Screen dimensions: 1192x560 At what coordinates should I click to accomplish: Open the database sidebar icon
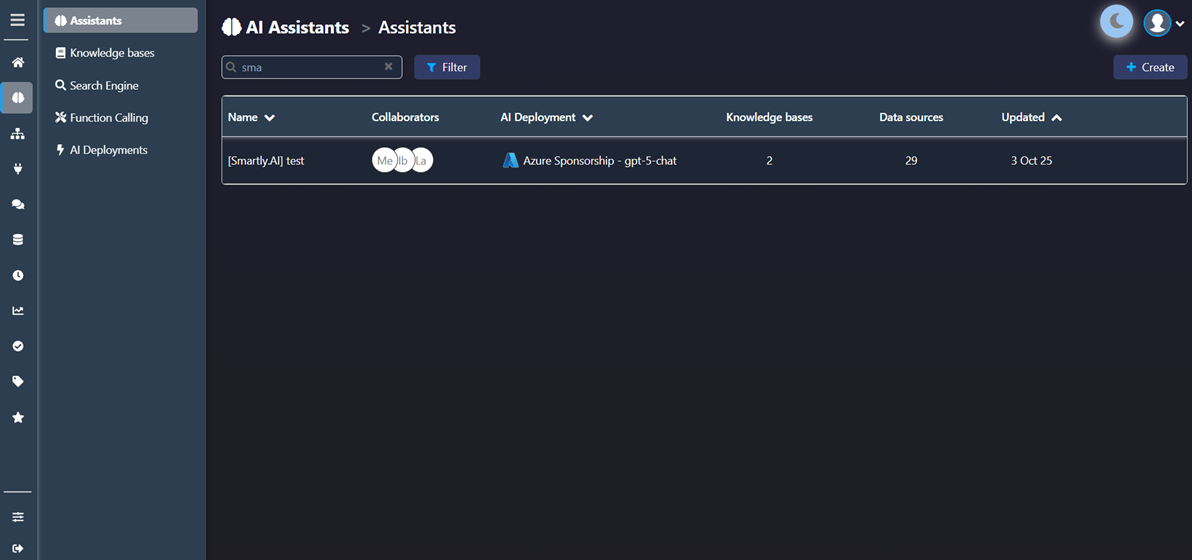pyautogui.click(x=17, y=239)
